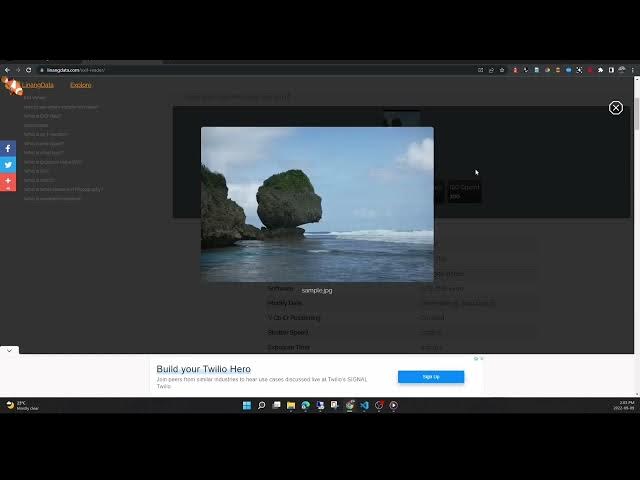This screenshot has width=640, height=480.
Task: Open the Explore link in the header
Action: tap(80, 85)
